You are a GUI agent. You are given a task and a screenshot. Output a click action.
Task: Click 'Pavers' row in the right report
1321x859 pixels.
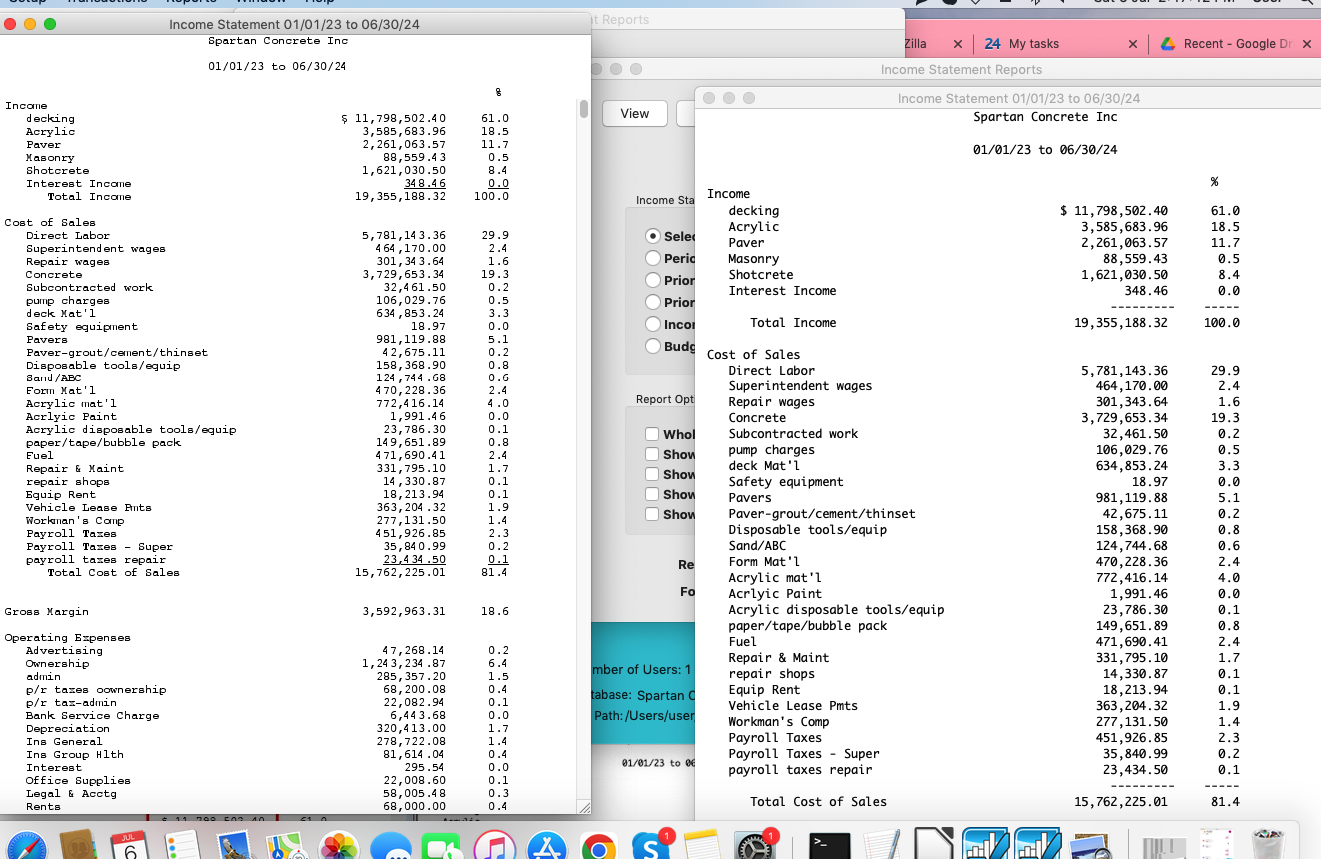point(750,498)
